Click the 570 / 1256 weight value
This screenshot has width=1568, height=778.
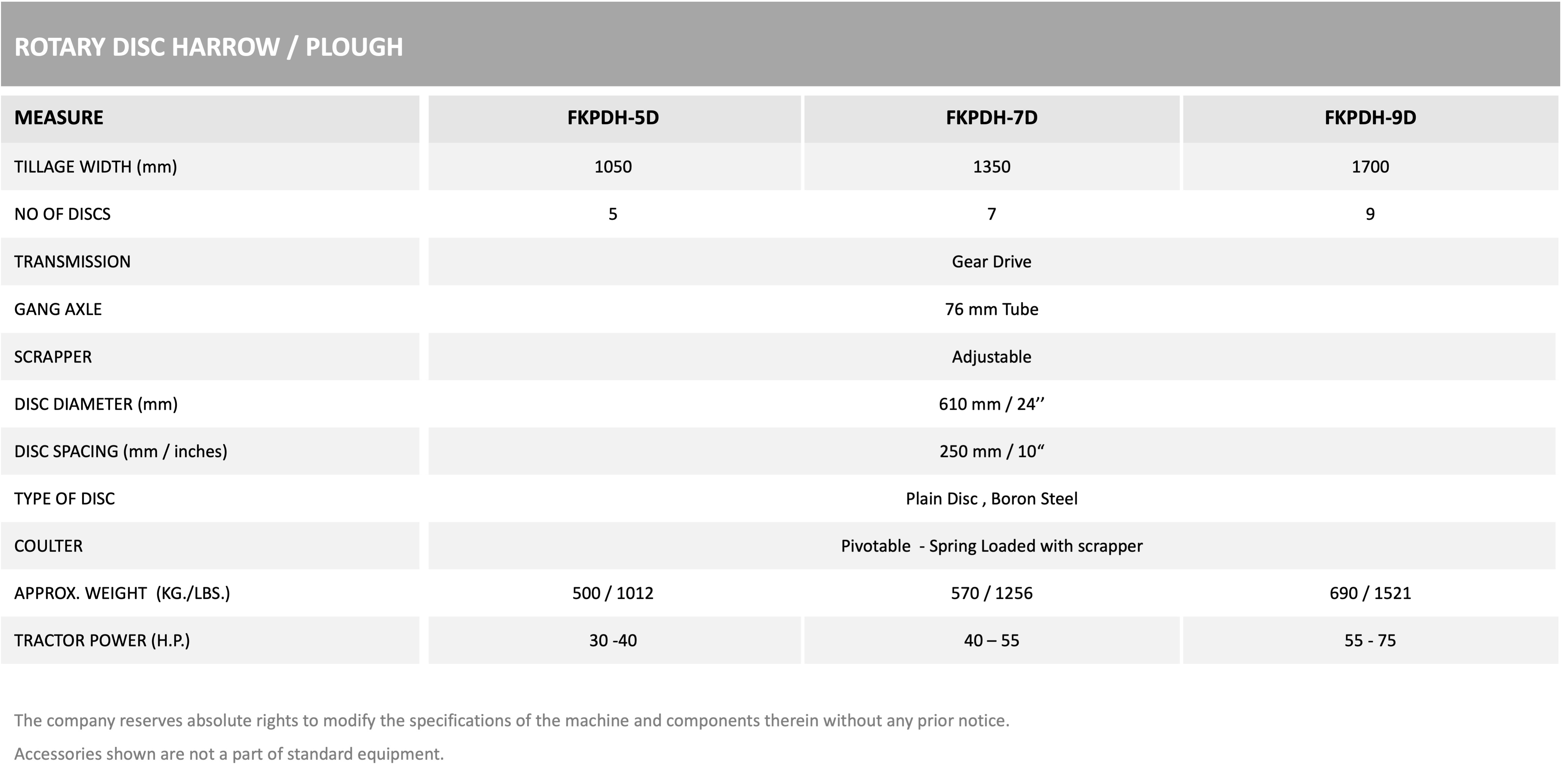[x=992, y=594]
